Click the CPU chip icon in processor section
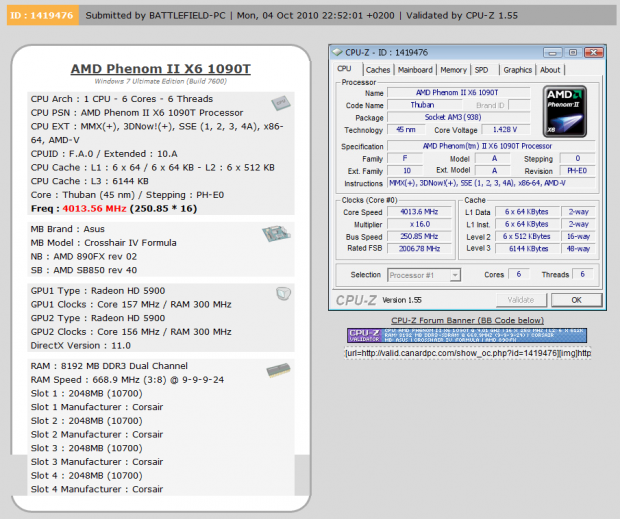Screen dimensions: 620x519 280,104
